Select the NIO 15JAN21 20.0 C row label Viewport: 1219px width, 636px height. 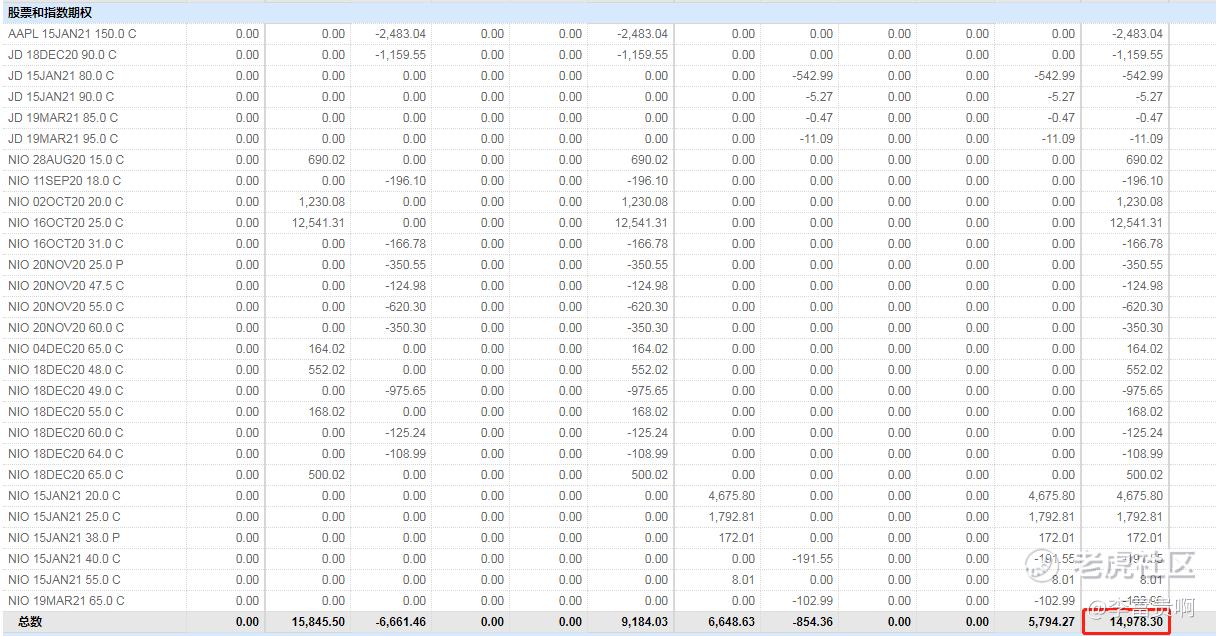coord(64,496)
